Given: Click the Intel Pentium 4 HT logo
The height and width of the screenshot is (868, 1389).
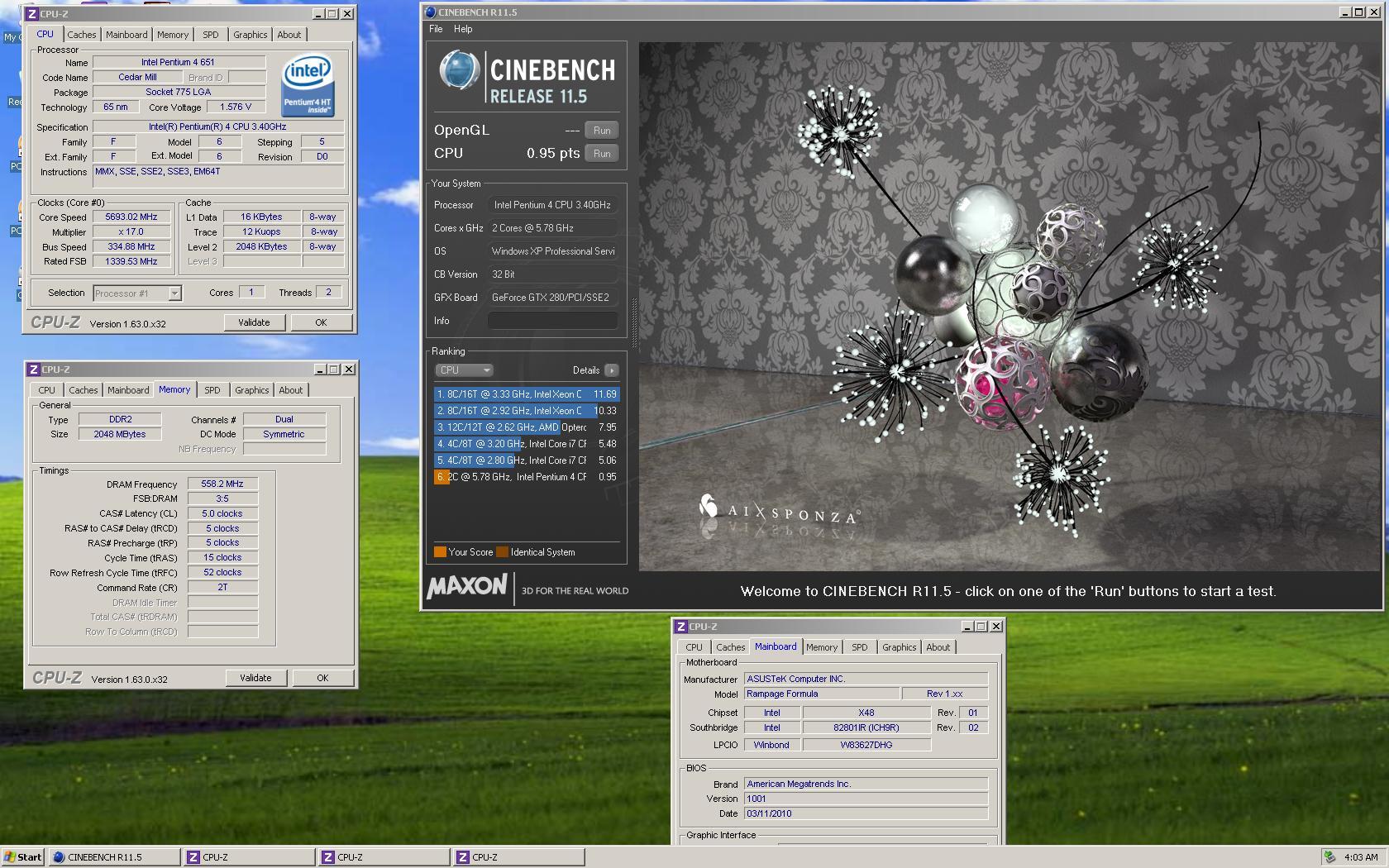Looking at the screenshot, I should click(308, 86).
